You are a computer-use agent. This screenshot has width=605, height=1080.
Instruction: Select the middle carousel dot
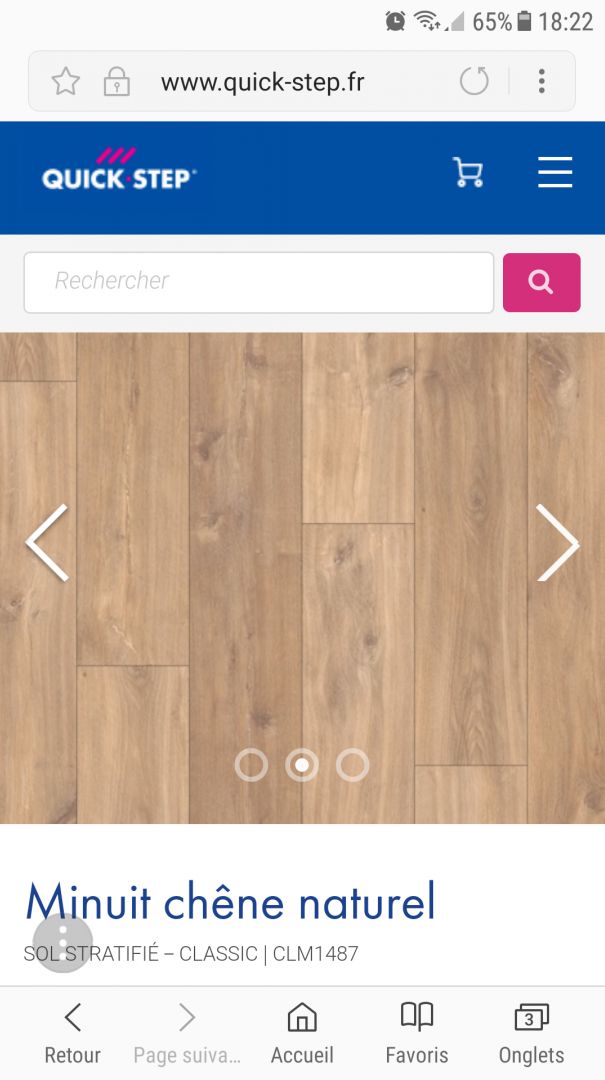point(302,765)
